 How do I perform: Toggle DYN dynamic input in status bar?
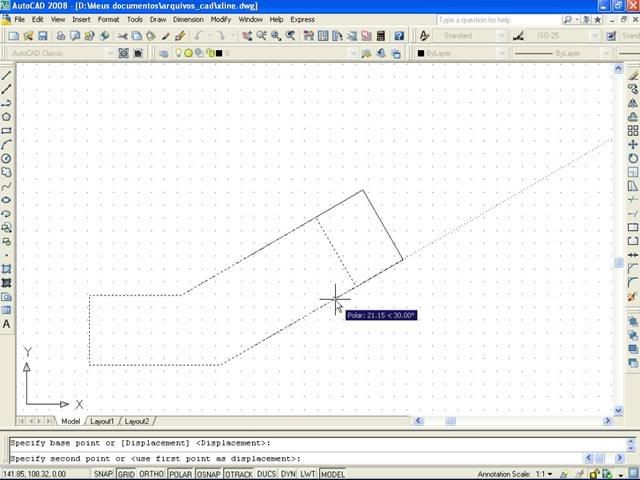(x=288, y=474)
